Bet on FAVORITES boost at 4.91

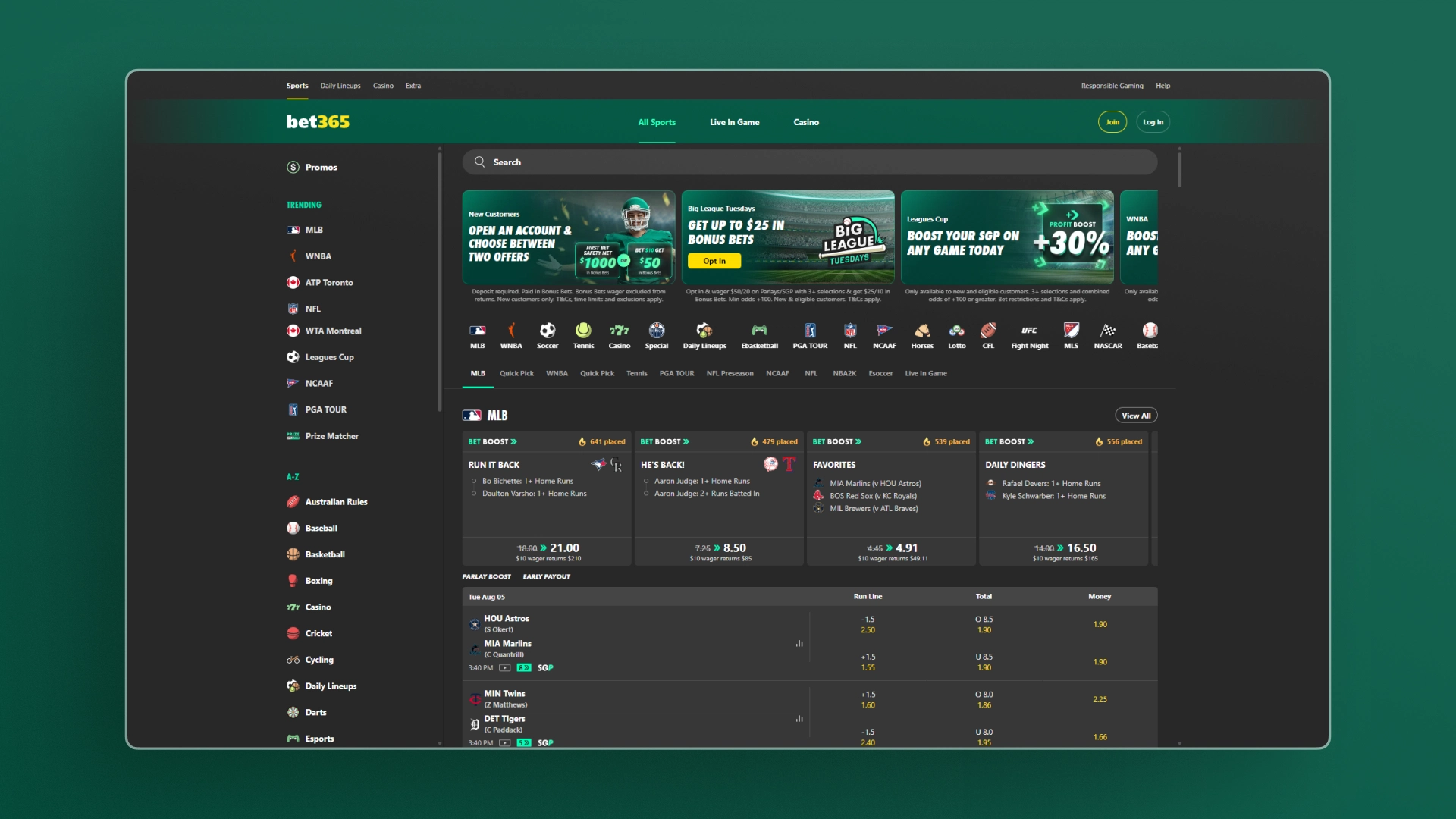click(891, 551)
